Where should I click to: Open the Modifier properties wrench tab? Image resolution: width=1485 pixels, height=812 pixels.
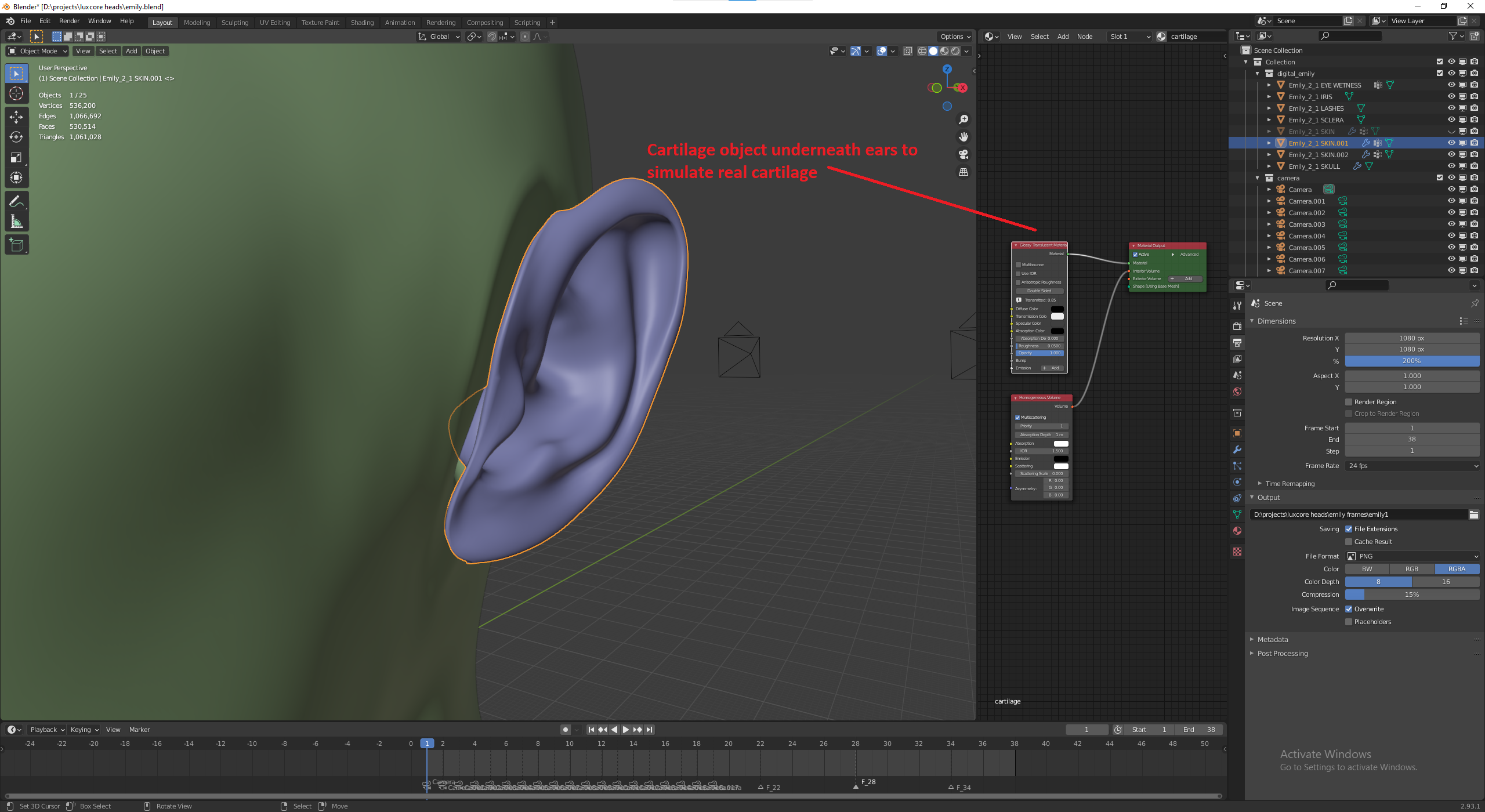1237,449
